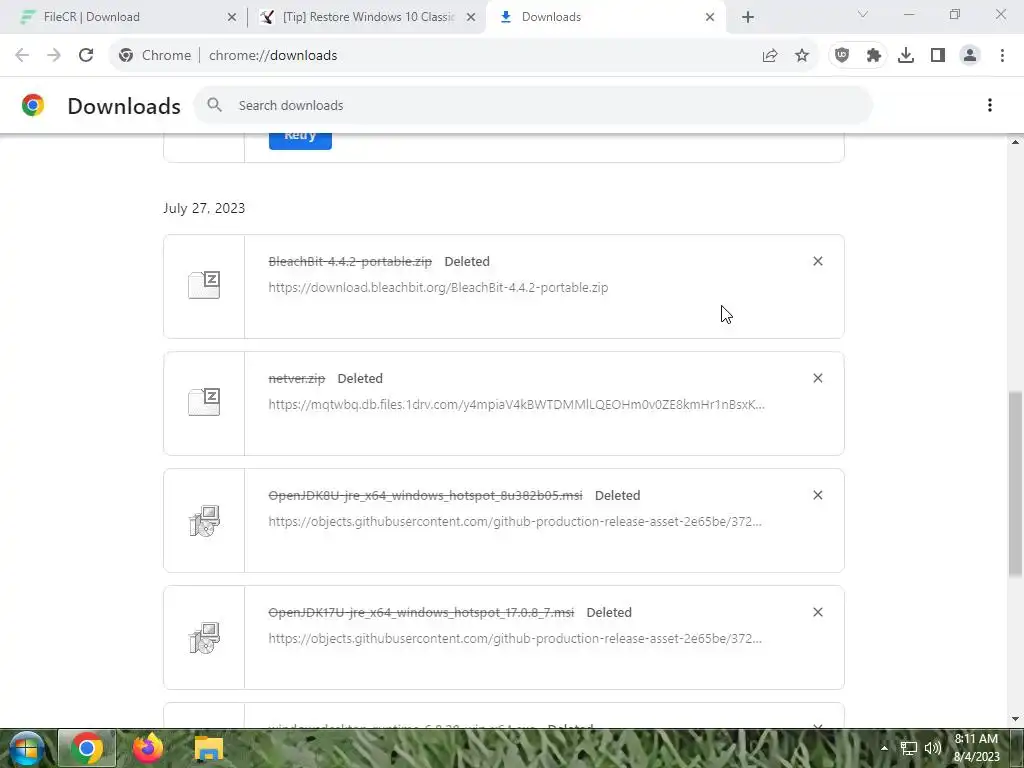Click the OpenJDK17U-jre_x64_windows_hotspot file name

click(x=421, y=612)
